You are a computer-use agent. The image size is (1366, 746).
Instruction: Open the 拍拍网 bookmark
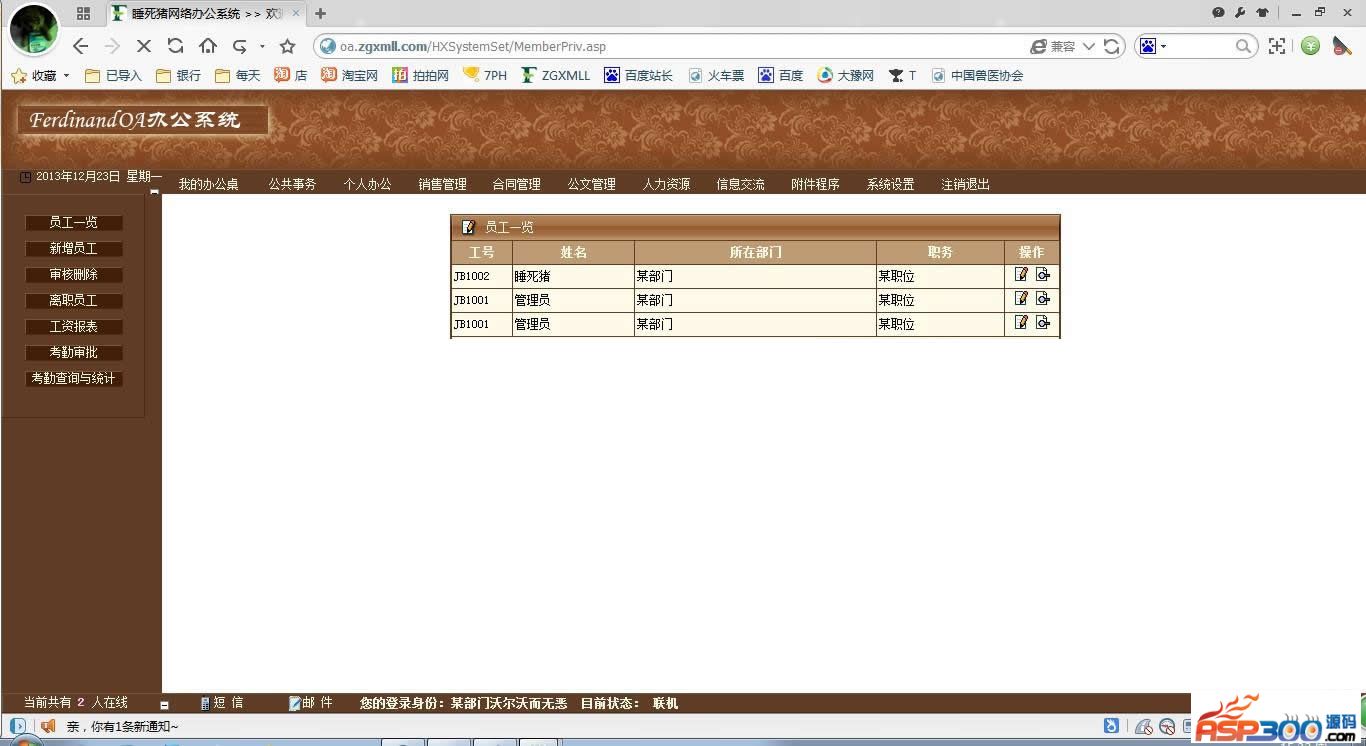420,75
